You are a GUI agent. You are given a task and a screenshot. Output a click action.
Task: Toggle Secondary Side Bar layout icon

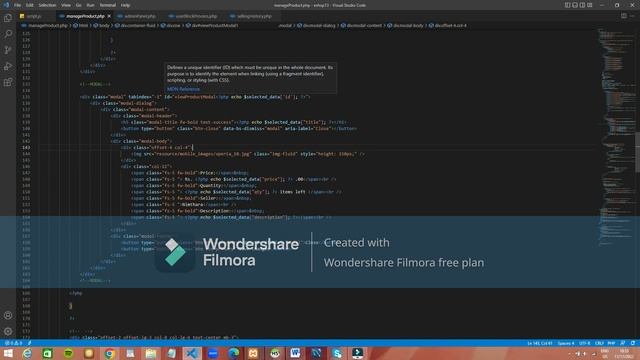click(582, 5)
